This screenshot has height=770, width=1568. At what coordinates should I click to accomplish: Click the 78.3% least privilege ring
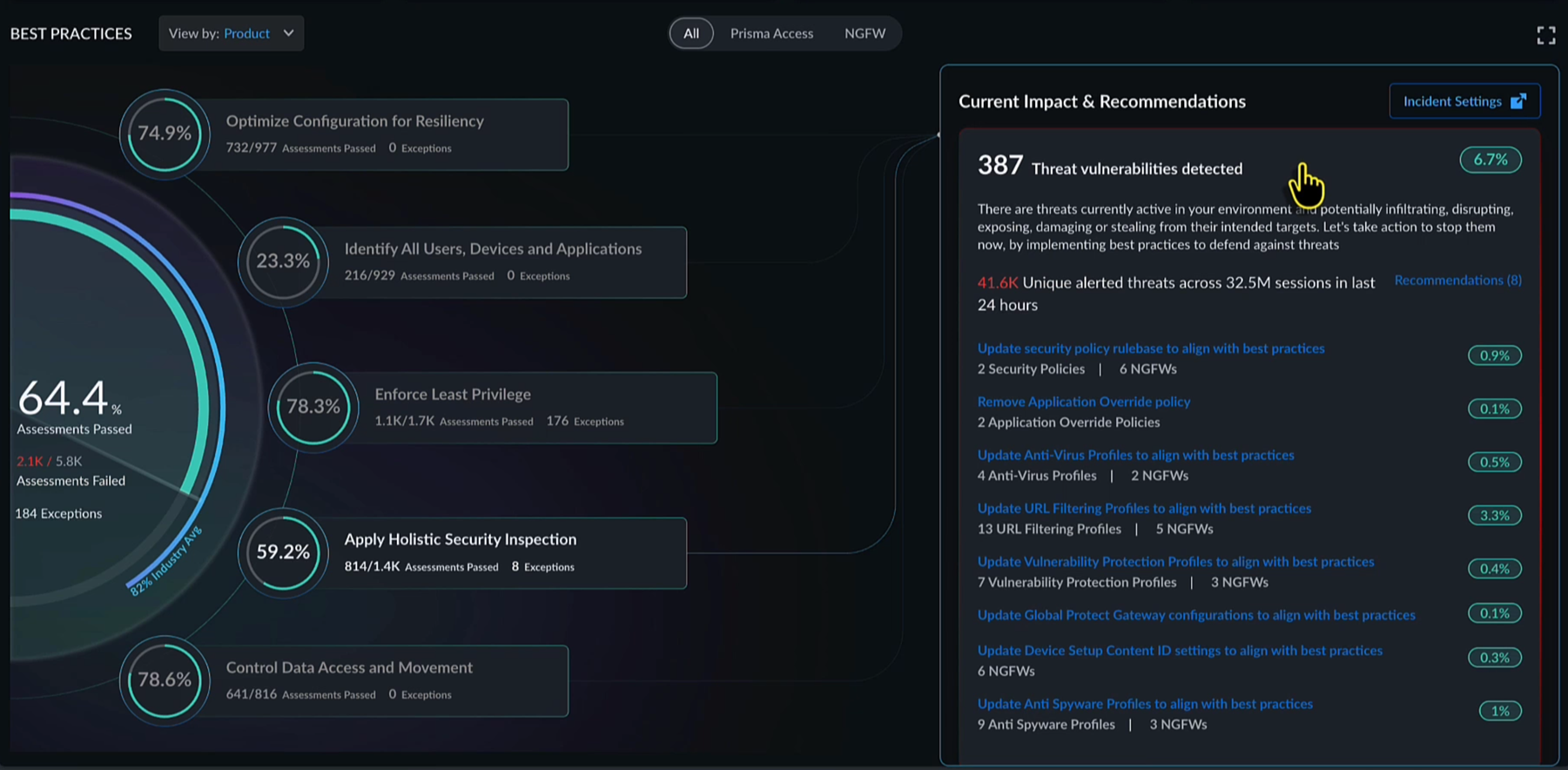(x=313, y=407)
